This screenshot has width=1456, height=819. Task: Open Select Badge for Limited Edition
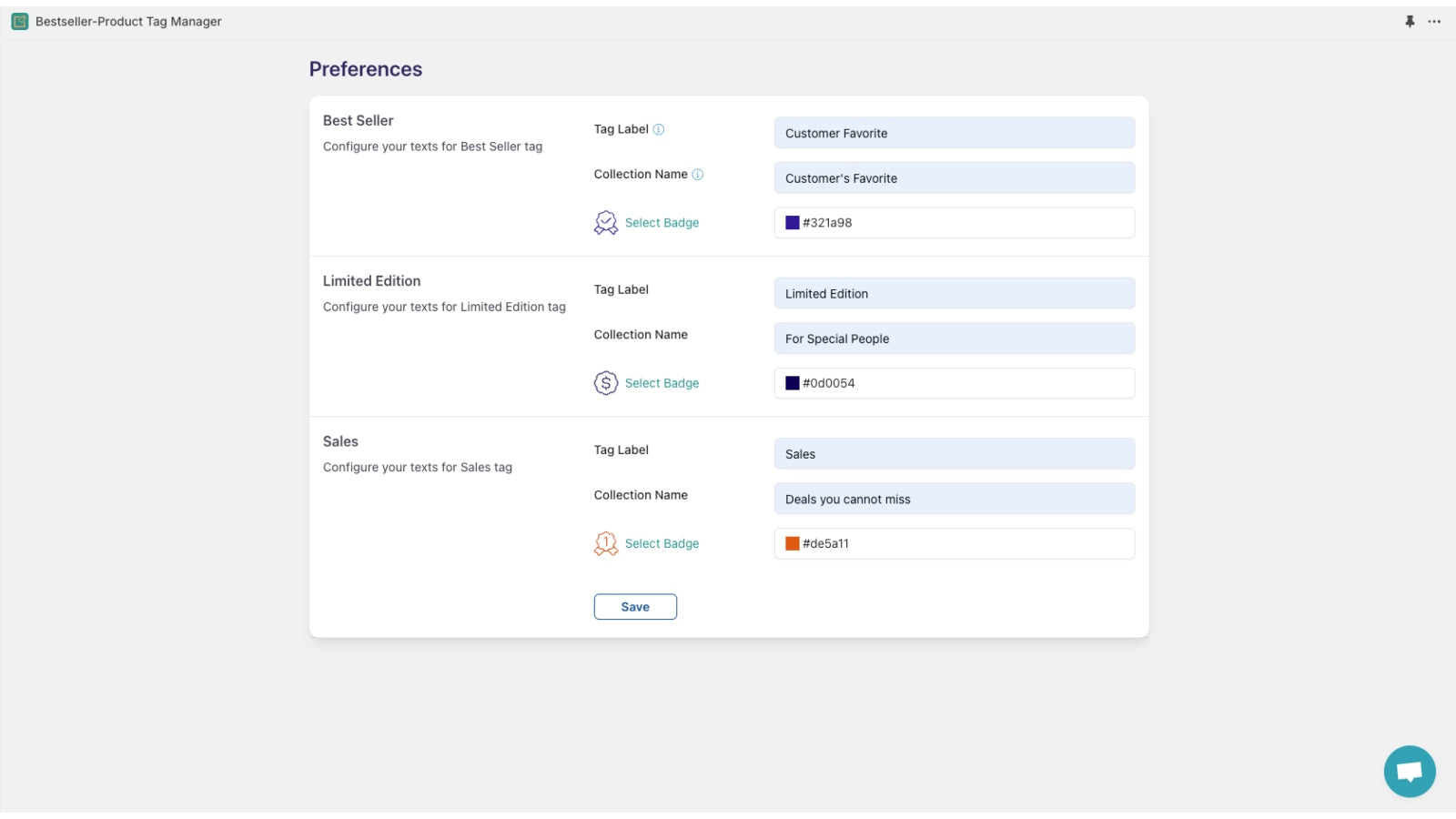662,383
